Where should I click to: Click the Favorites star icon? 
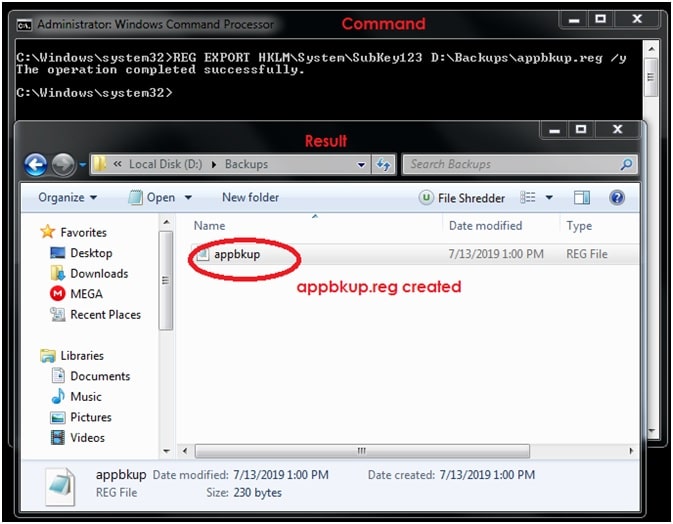pos(47,232)
